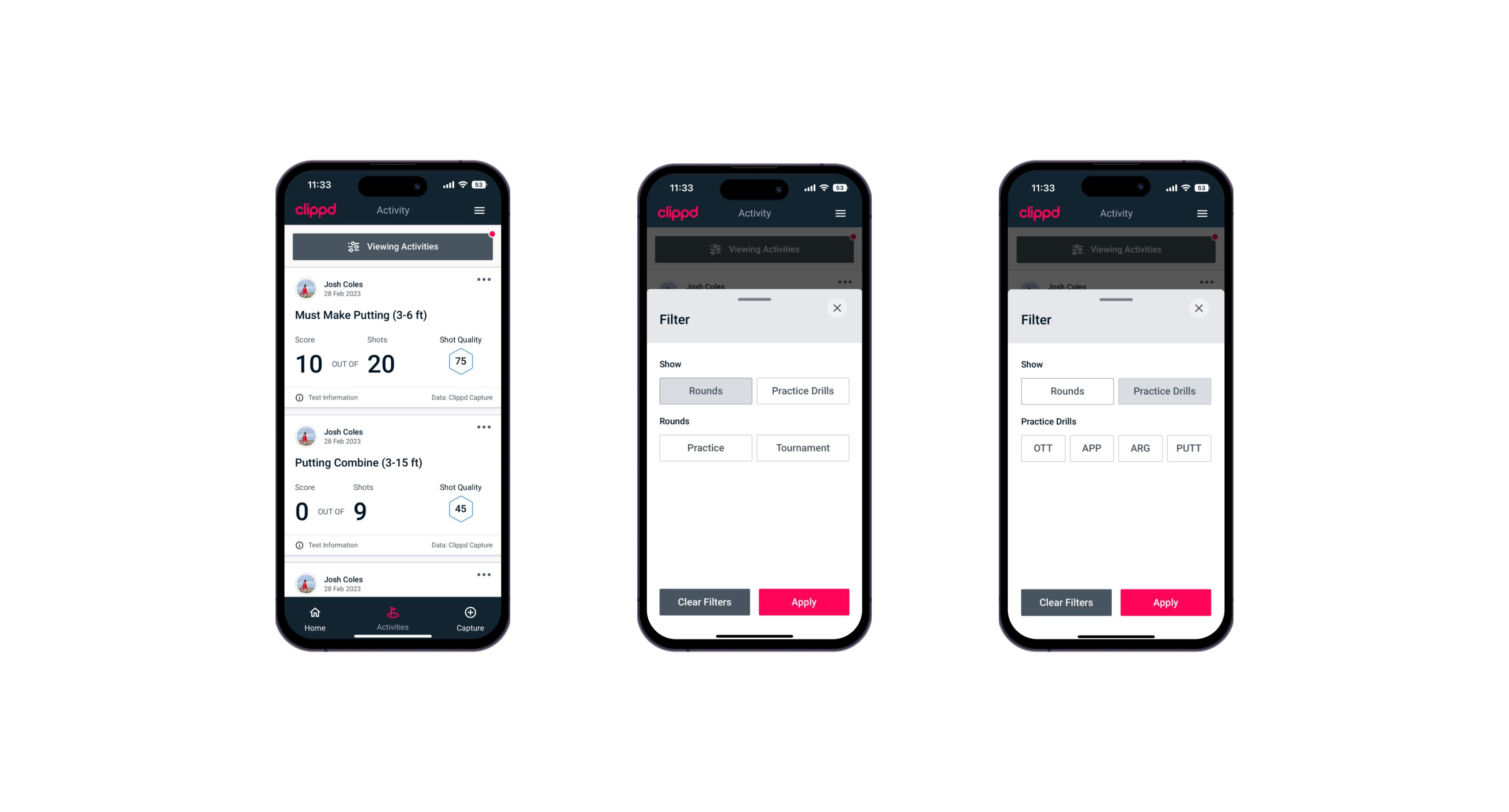
Task: Select Rounds filter toggle
Action: tap(706, 391)
